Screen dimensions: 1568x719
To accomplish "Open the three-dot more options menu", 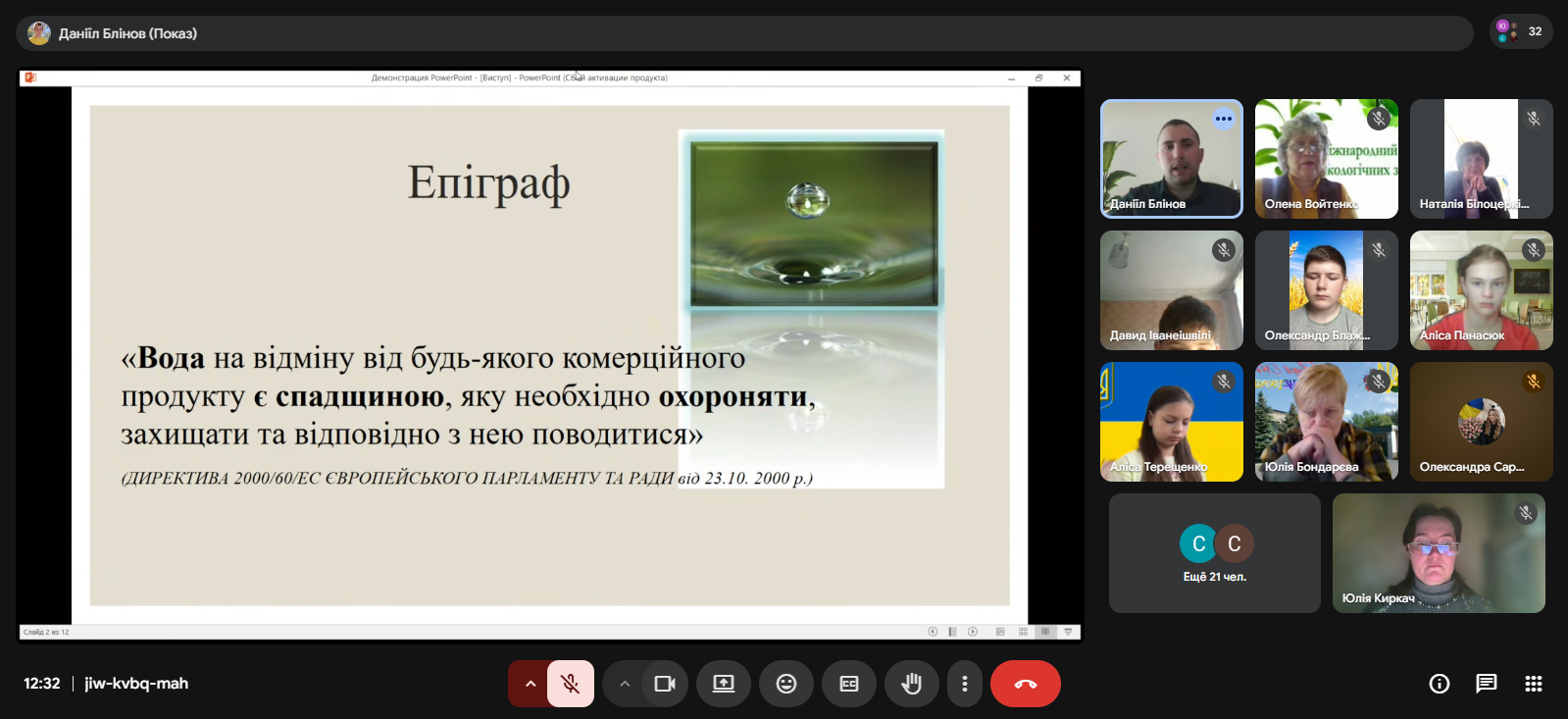I will point(965,684).
